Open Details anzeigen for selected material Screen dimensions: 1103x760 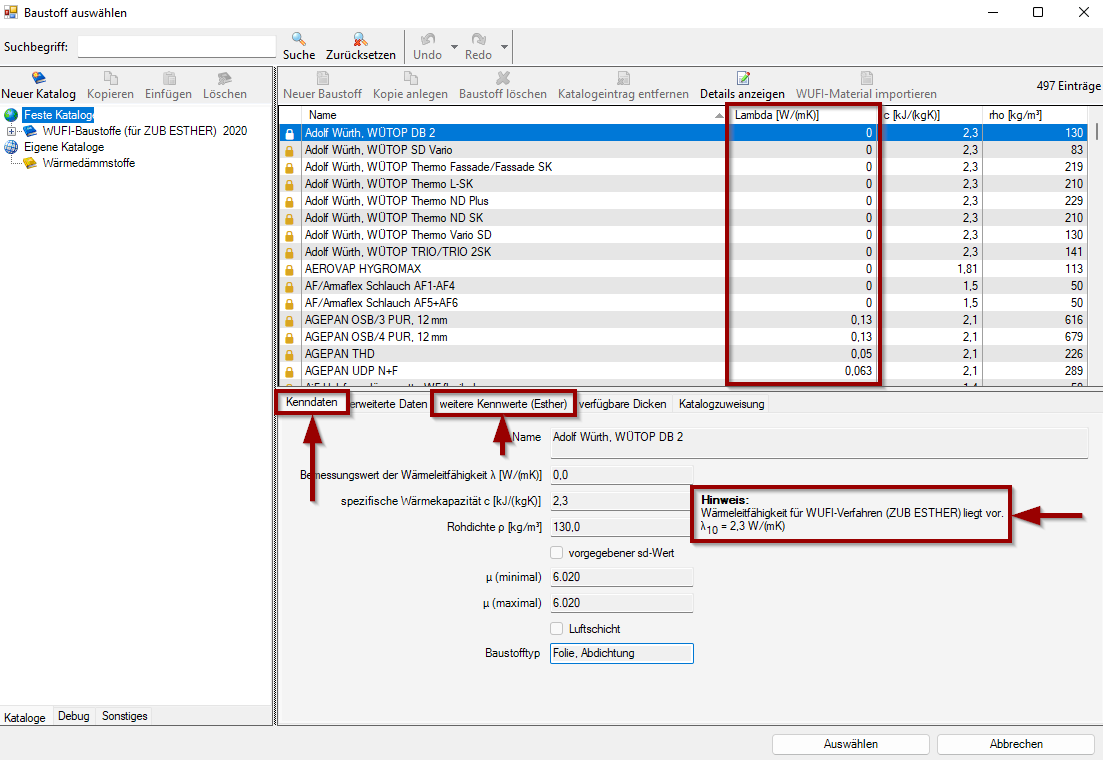click(742, 79)
